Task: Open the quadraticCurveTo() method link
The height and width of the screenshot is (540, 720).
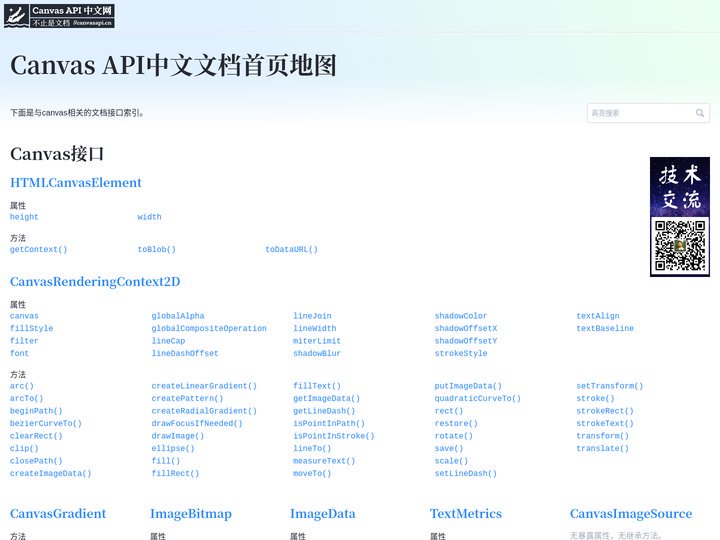Action: click(478, 399)
